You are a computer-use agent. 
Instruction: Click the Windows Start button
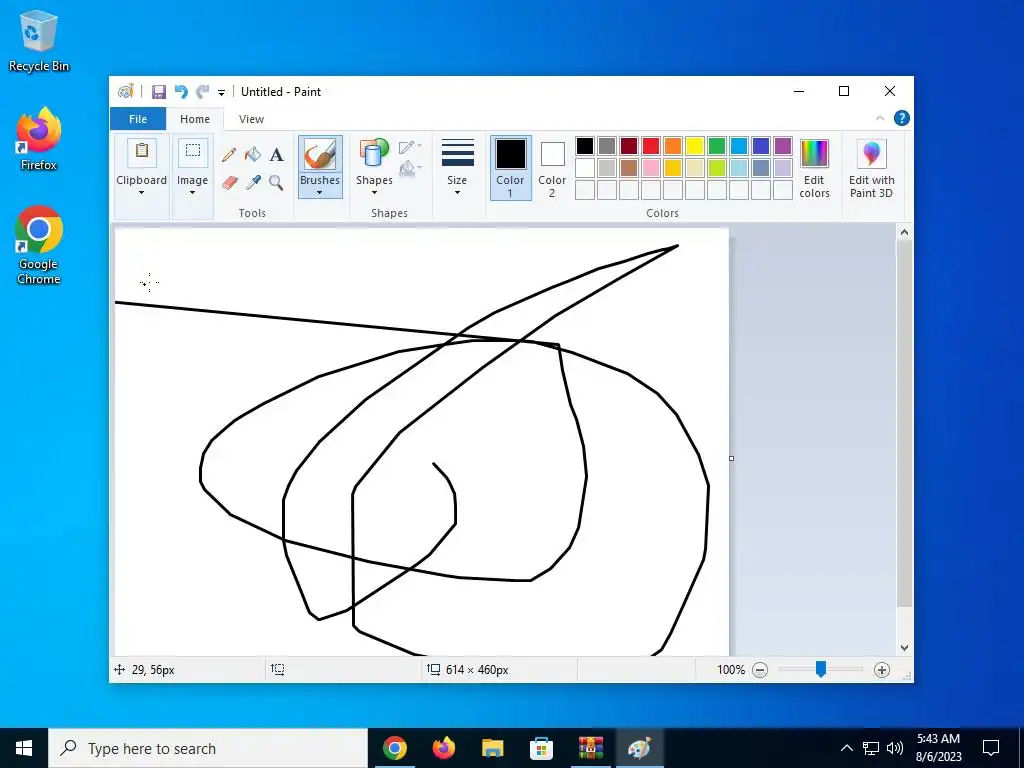[24, 748]
